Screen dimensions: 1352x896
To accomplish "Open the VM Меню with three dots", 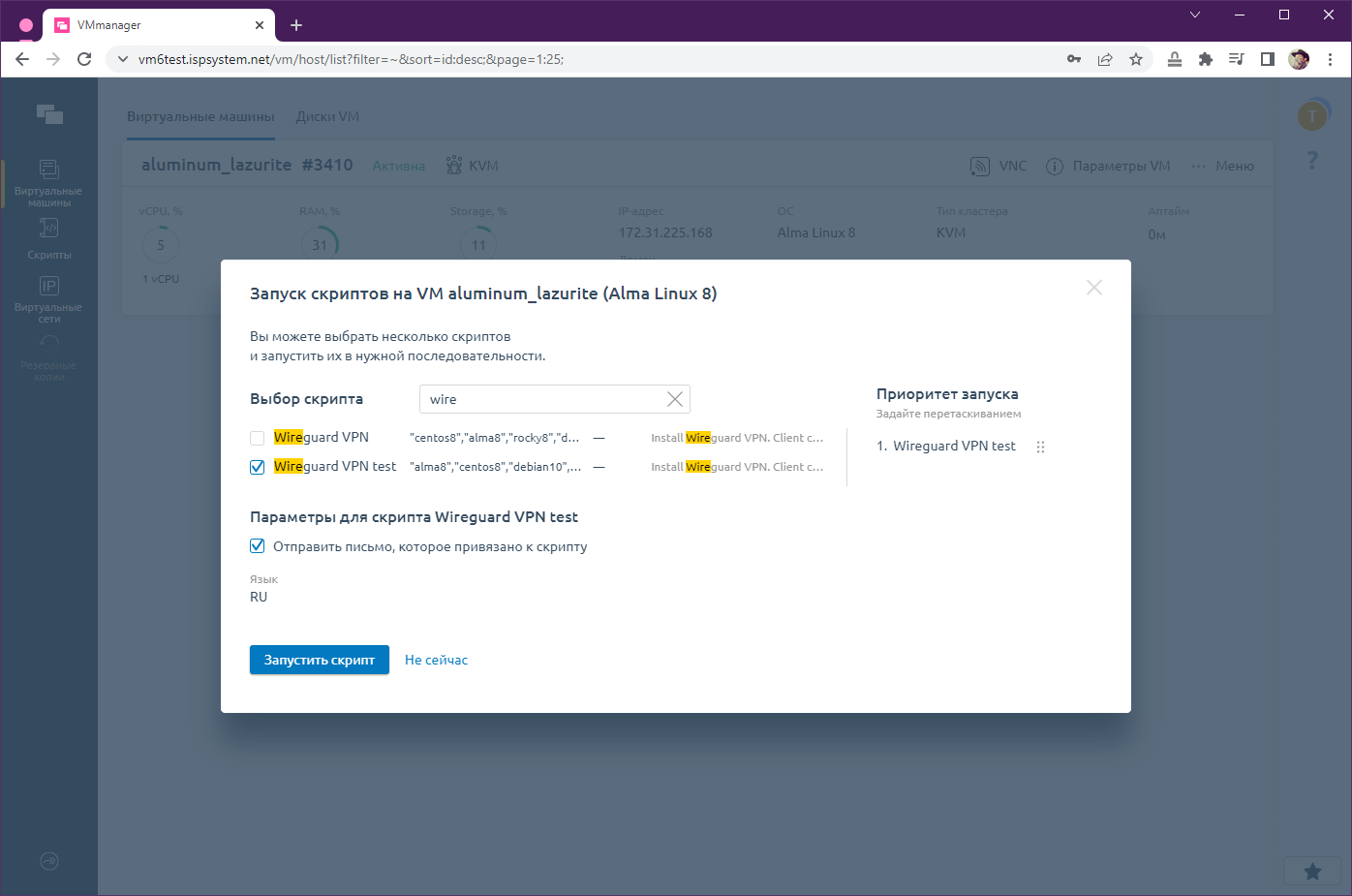I will click(x=1222, y=166).
